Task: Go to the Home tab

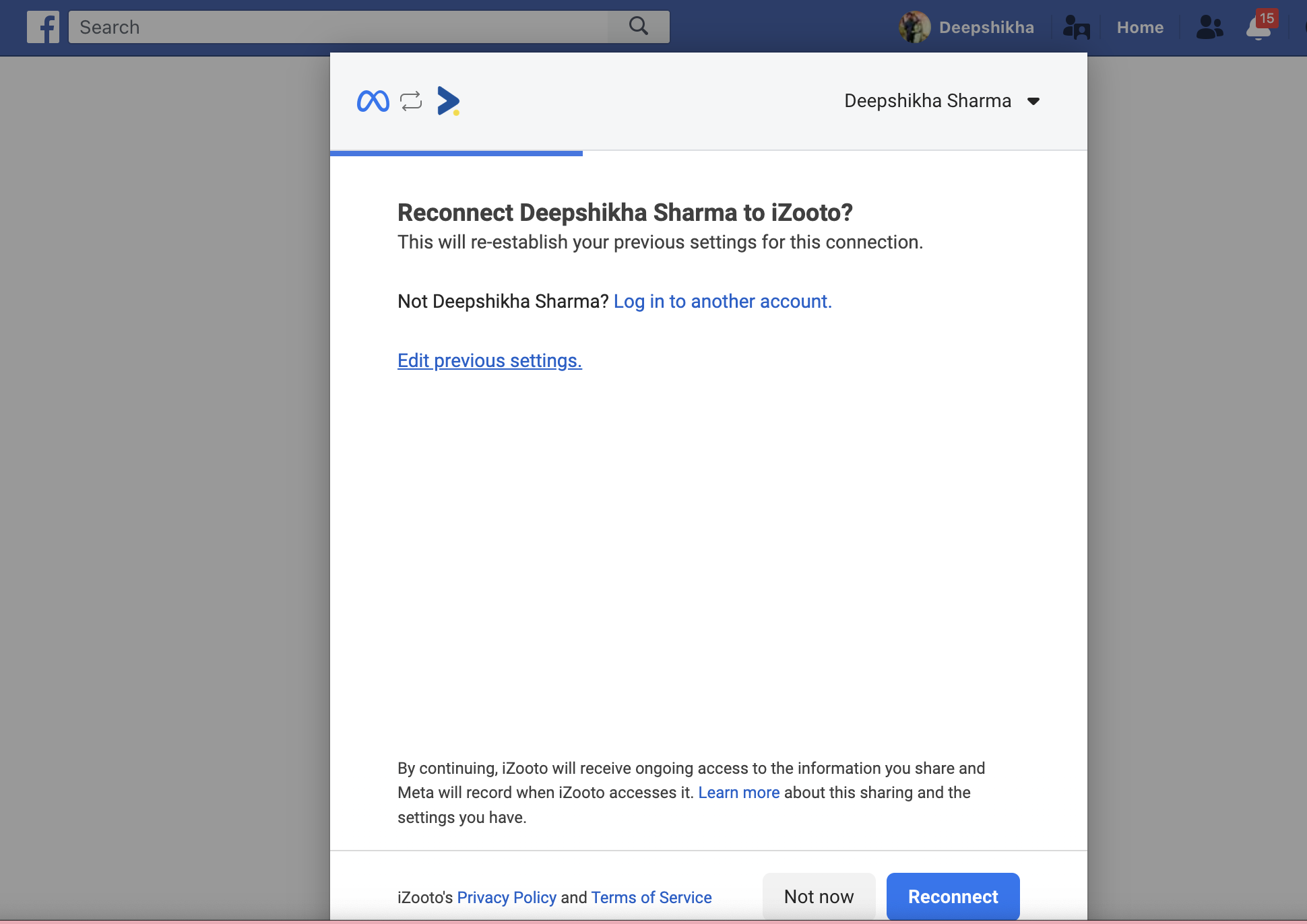Action: pos(1140,28)
